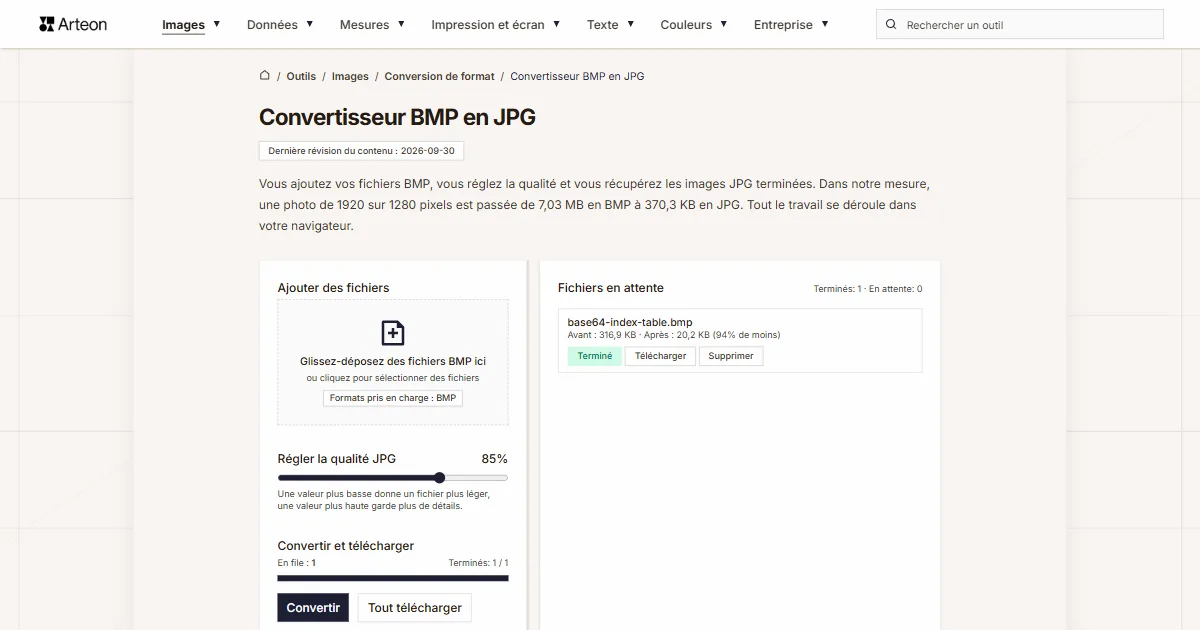Go to Conversion de format breadcrumb link
The image size is (1200, 630).
coord(439,76)
